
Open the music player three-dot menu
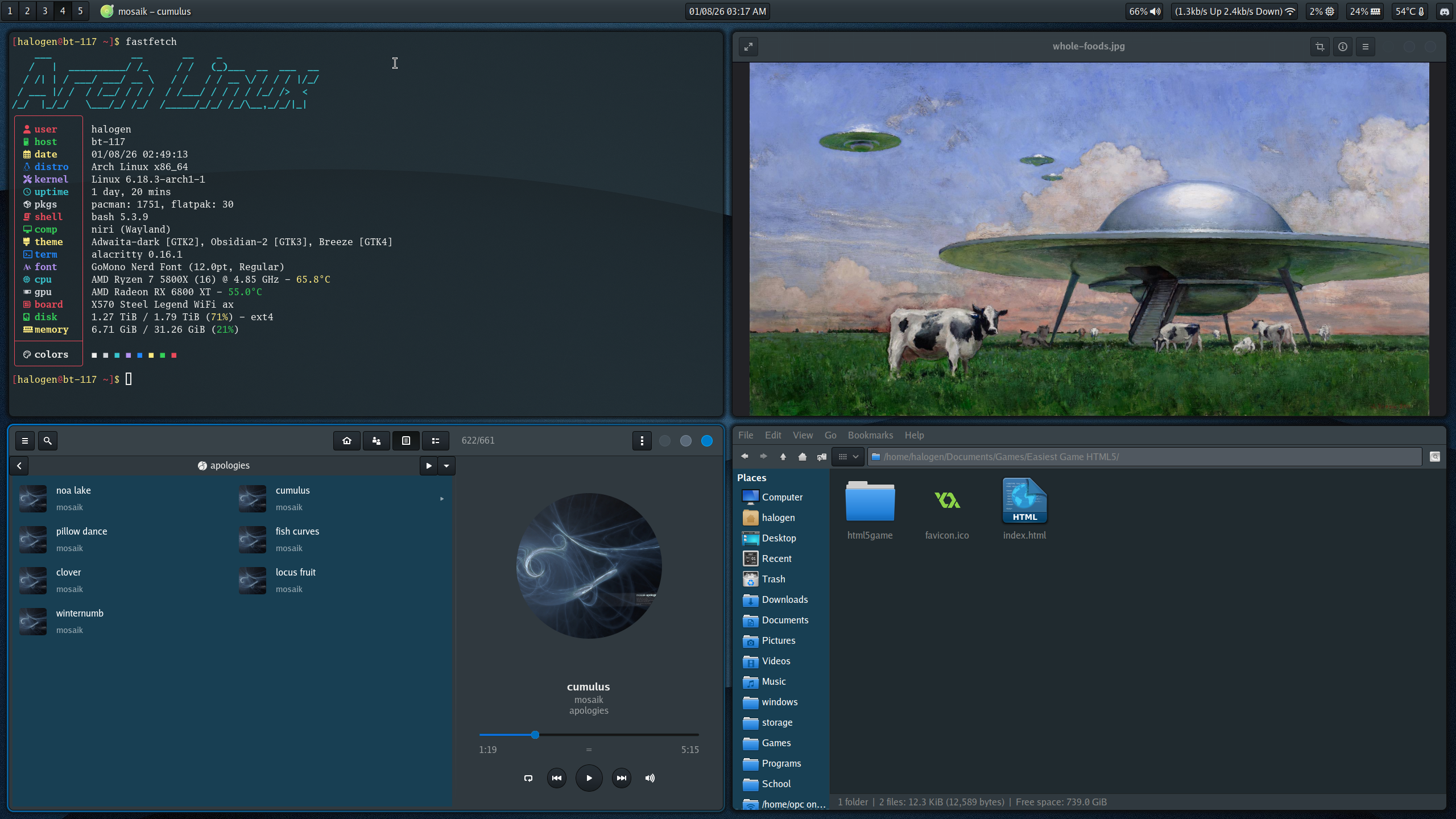coord(642,441)
